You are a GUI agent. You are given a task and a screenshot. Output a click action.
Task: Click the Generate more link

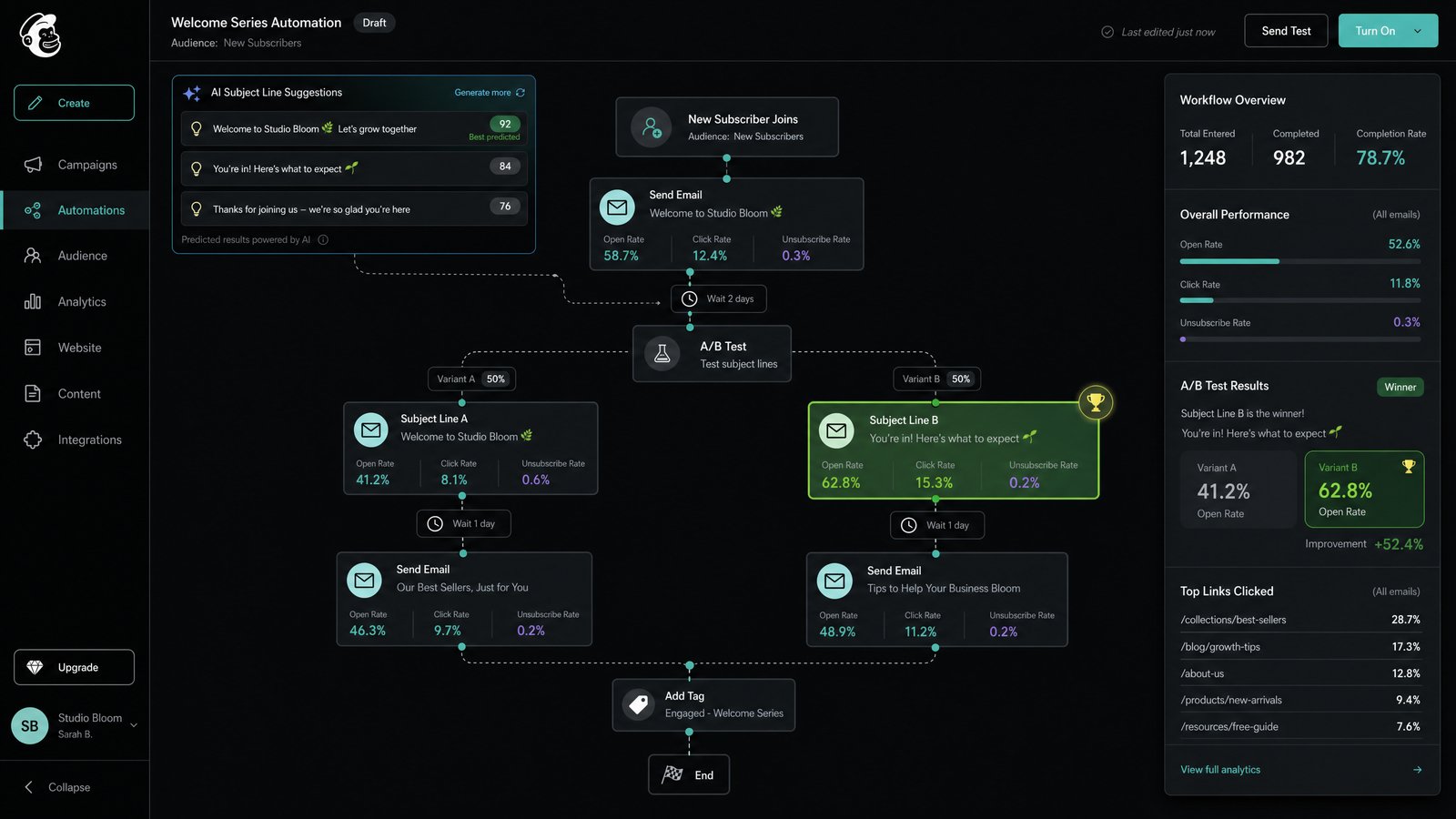click(x=482, y=93)
